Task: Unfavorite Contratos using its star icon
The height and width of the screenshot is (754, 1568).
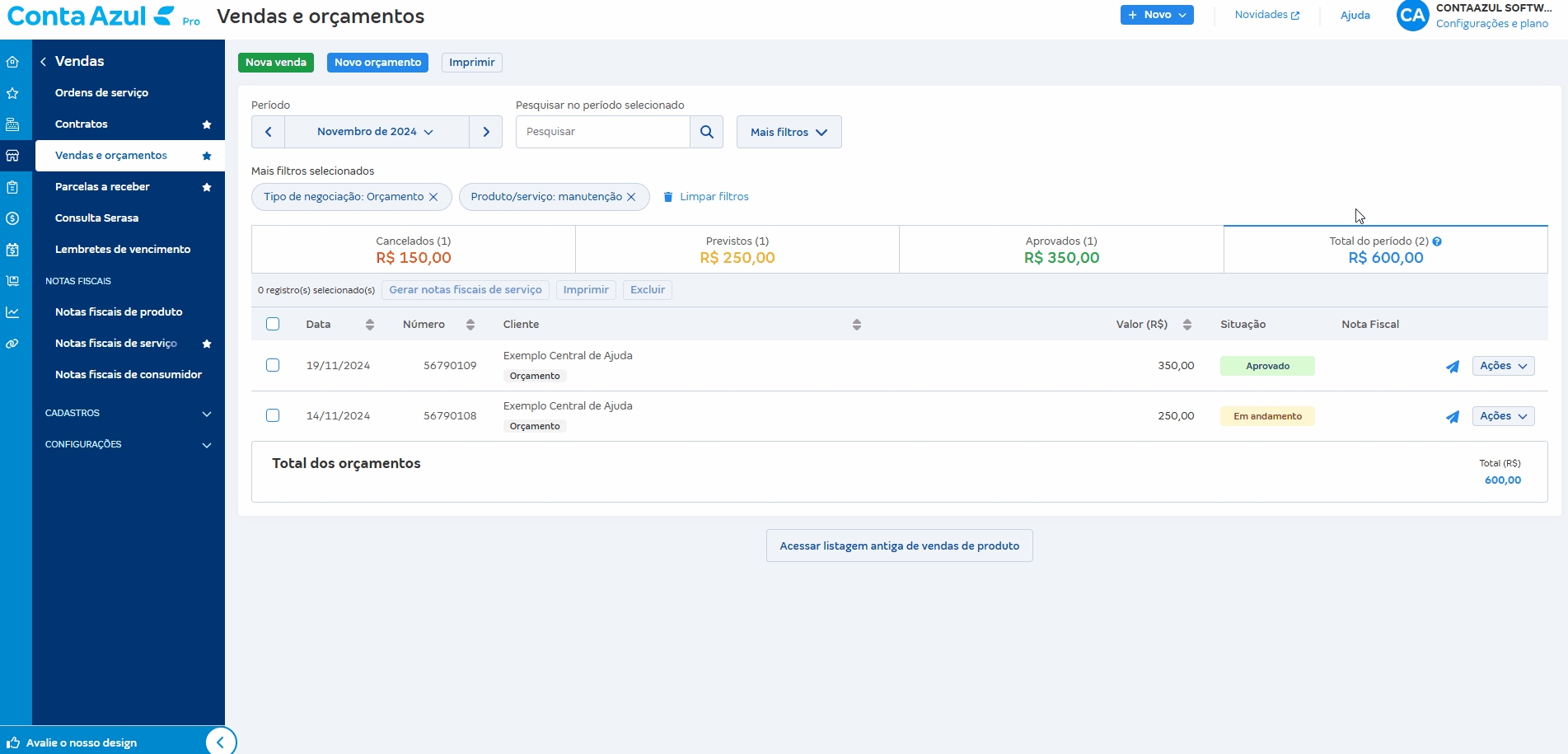Action: (207, 124)
